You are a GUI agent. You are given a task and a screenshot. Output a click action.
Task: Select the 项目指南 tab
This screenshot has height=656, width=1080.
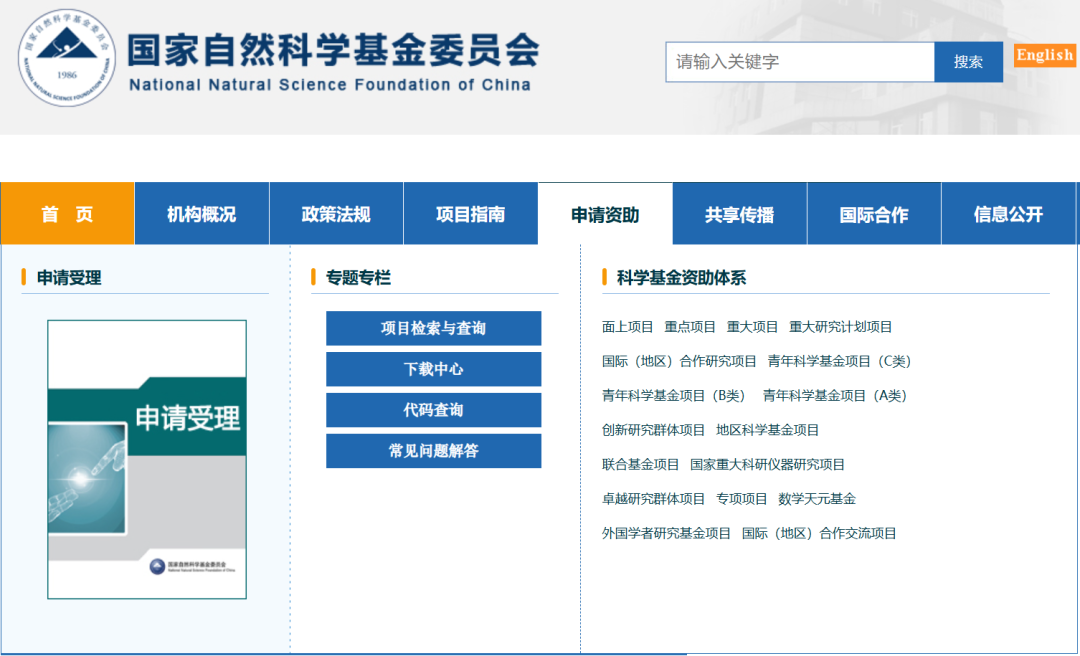pyautogui.click(x=471, y=213)
